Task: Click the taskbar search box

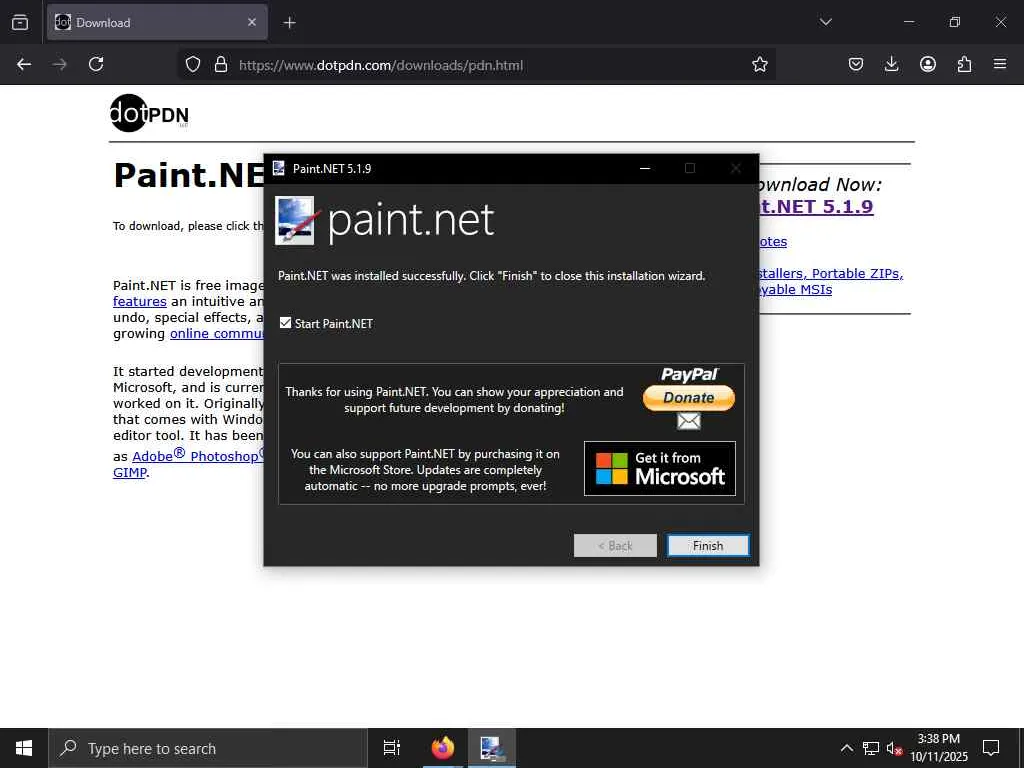Action: [208, 748]
